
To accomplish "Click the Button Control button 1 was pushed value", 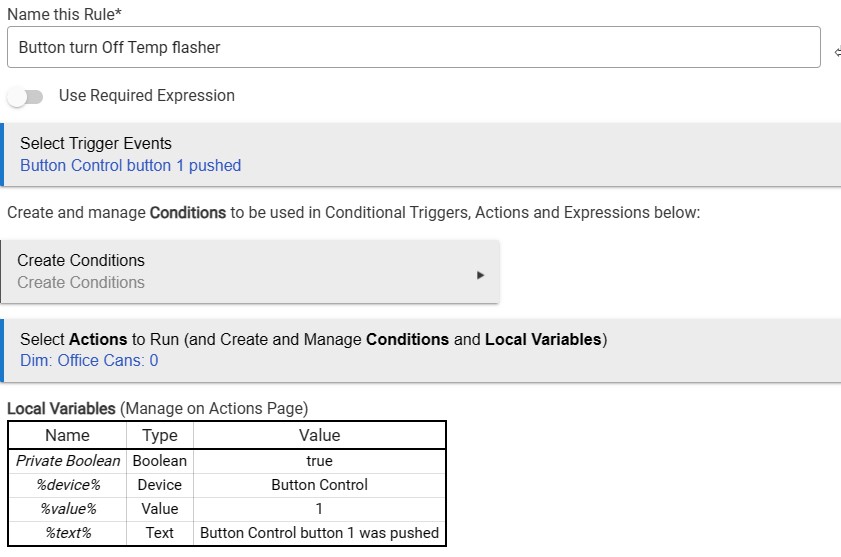I will pyautogui.click(x=319, y=533).
